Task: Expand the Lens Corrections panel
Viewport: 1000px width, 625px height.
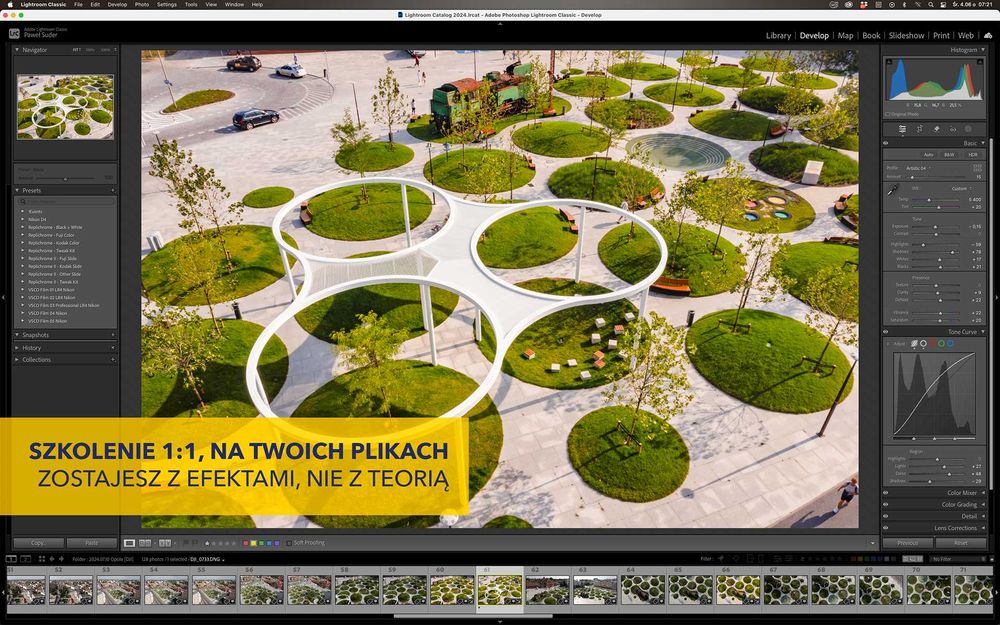Action: (982, 528)
